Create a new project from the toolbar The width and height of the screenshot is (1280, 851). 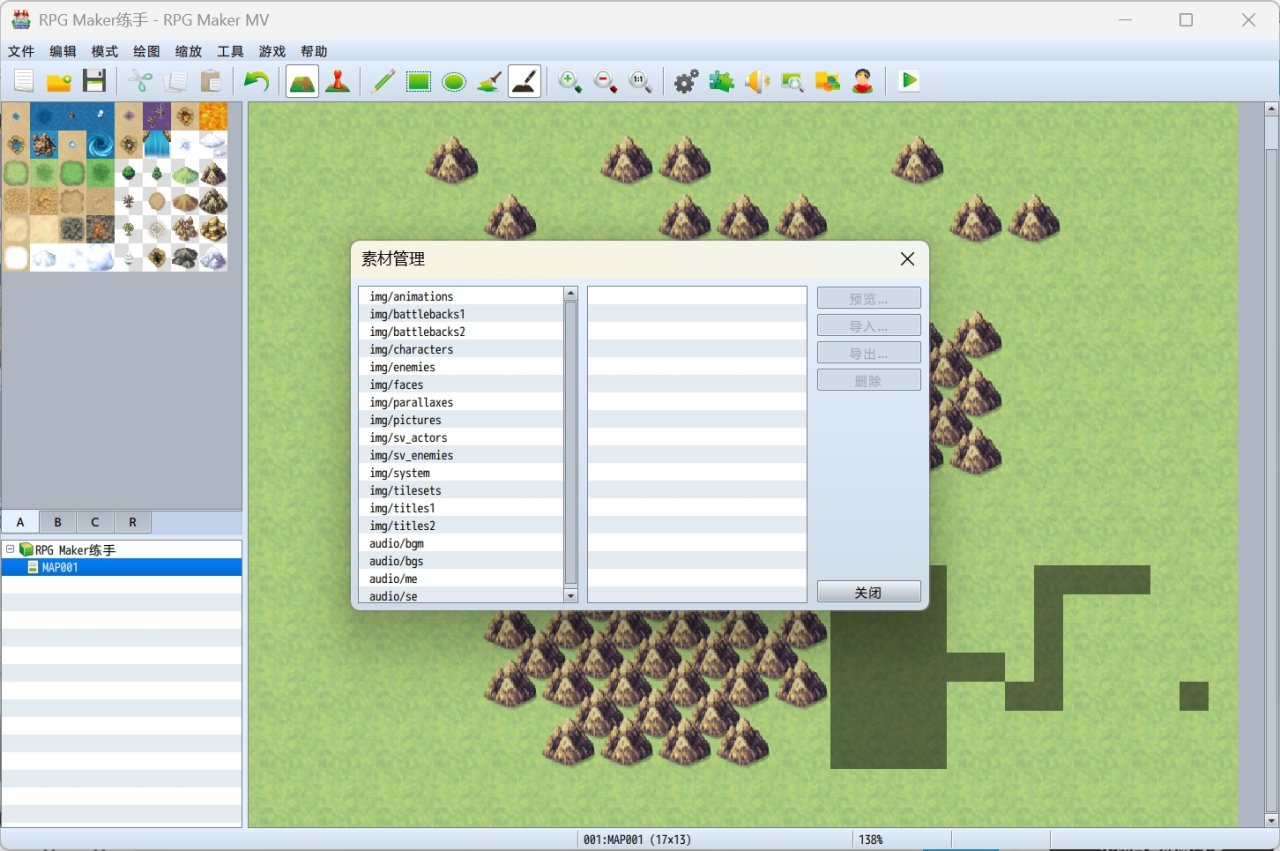(24, 81)
